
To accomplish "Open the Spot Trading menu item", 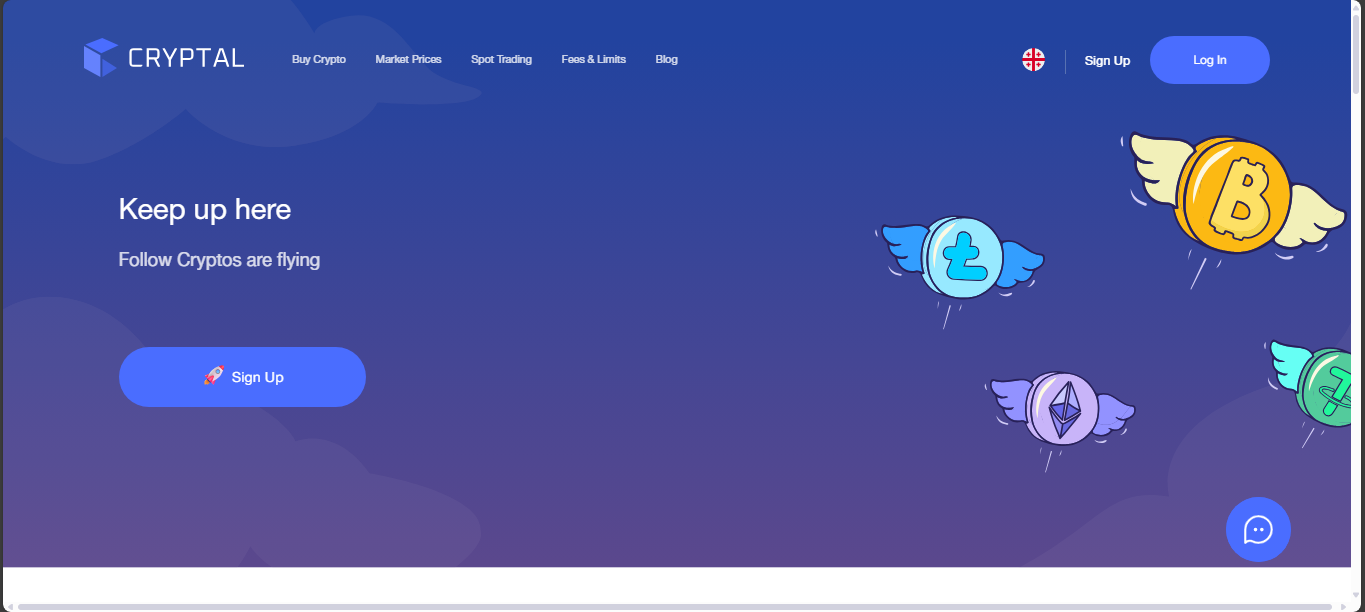I will (501, 60).
